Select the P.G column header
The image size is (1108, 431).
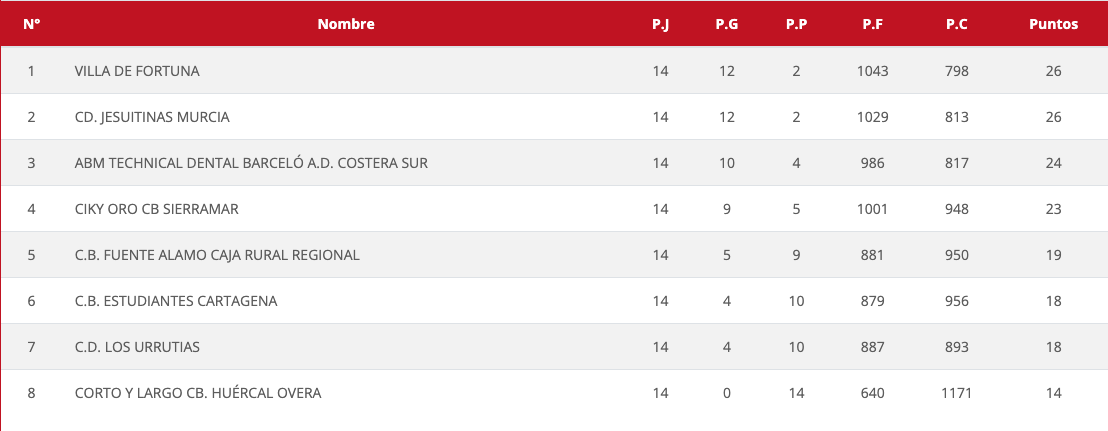pyautogui.click(x=727, y=24)
